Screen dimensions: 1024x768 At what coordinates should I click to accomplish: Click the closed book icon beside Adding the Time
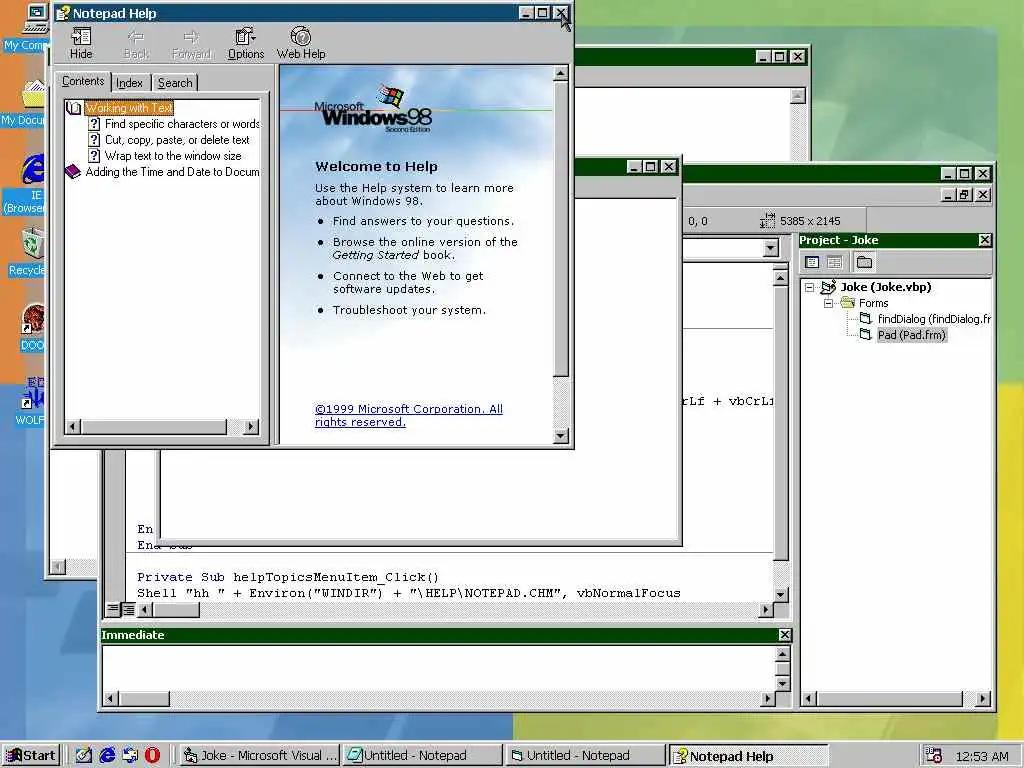tap(72, 172)
